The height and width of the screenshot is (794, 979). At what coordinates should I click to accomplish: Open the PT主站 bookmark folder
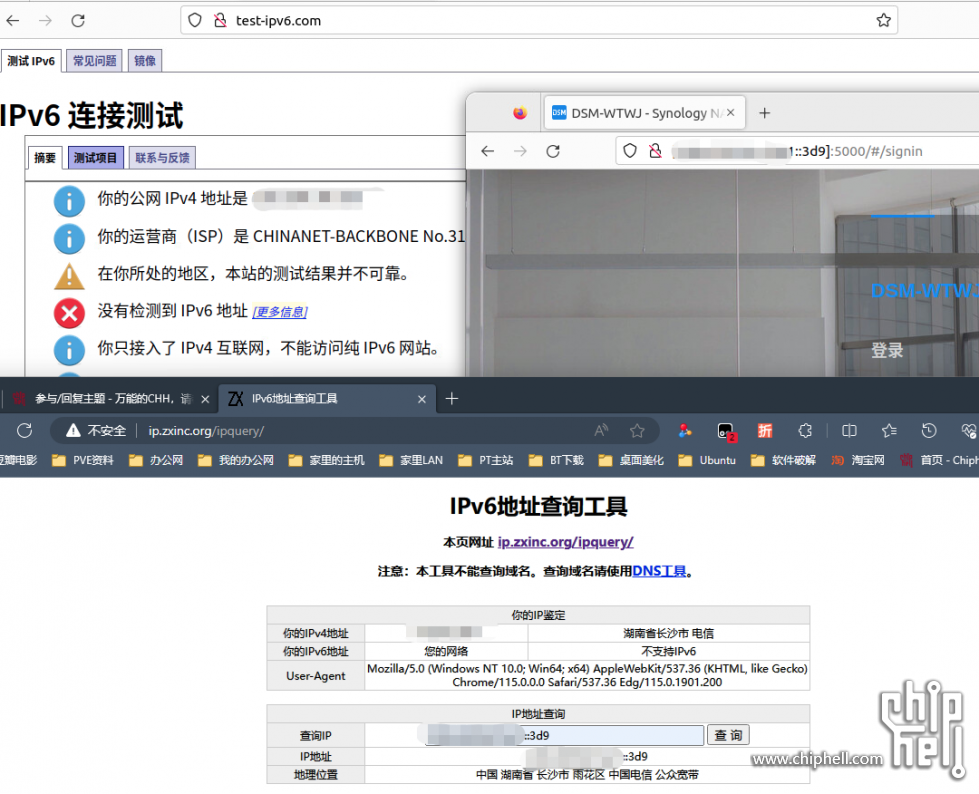click(x=486, y=461)
